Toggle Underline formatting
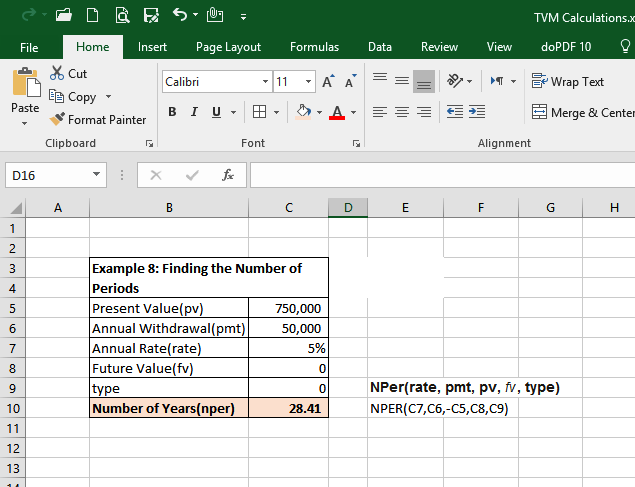The width and height of the screenshot is (635, 487). pyautogui.click(x=217, y=112)
